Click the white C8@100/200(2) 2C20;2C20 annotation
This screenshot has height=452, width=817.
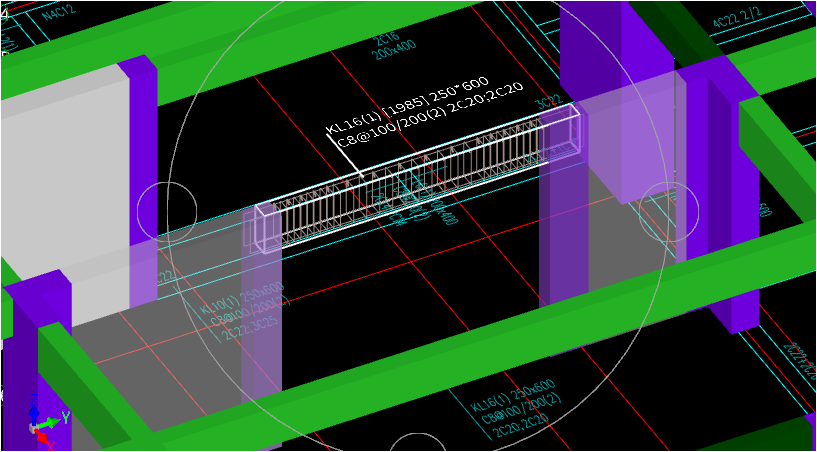(429, 116)
